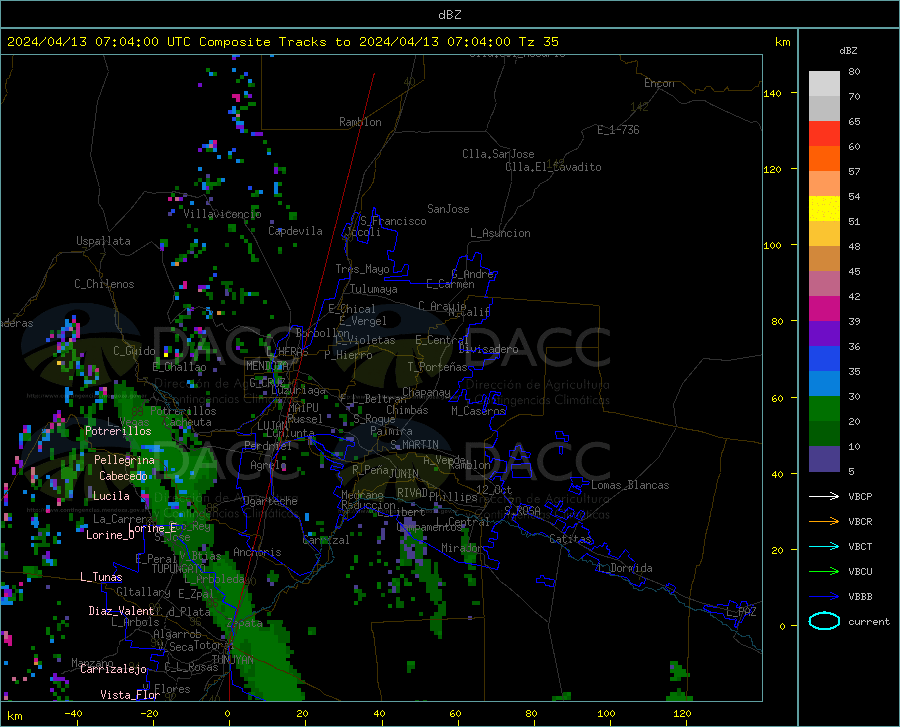Click the 'VBCP' legend label

860,496
